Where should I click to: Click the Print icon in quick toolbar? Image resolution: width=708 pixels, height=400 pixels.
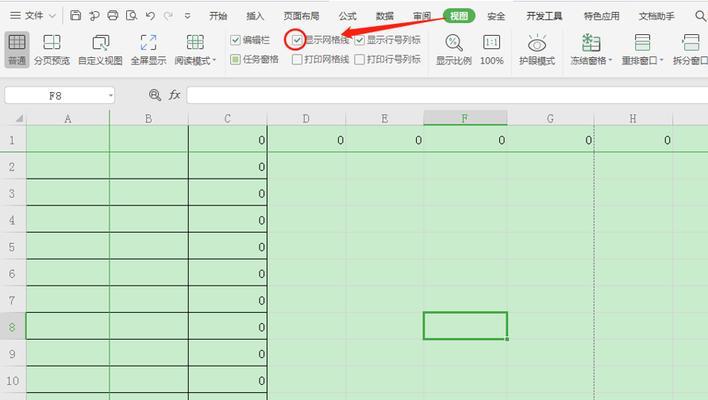113,16
